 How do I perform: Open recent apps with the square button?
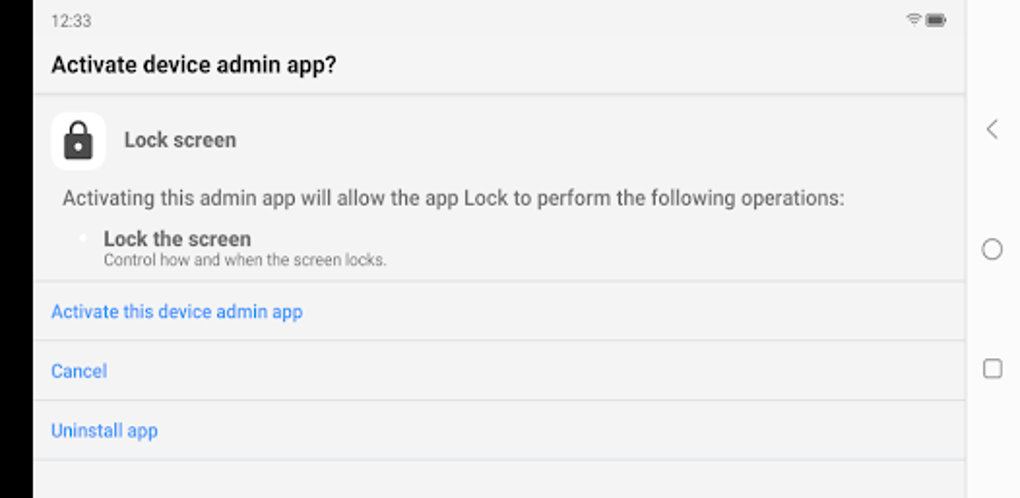pos(992,369)
